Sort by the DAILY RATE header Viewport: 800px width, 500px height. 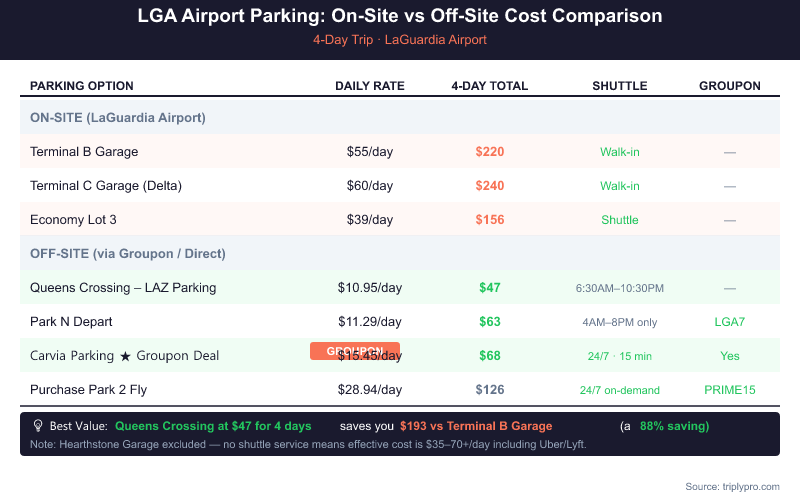[370, 86]
